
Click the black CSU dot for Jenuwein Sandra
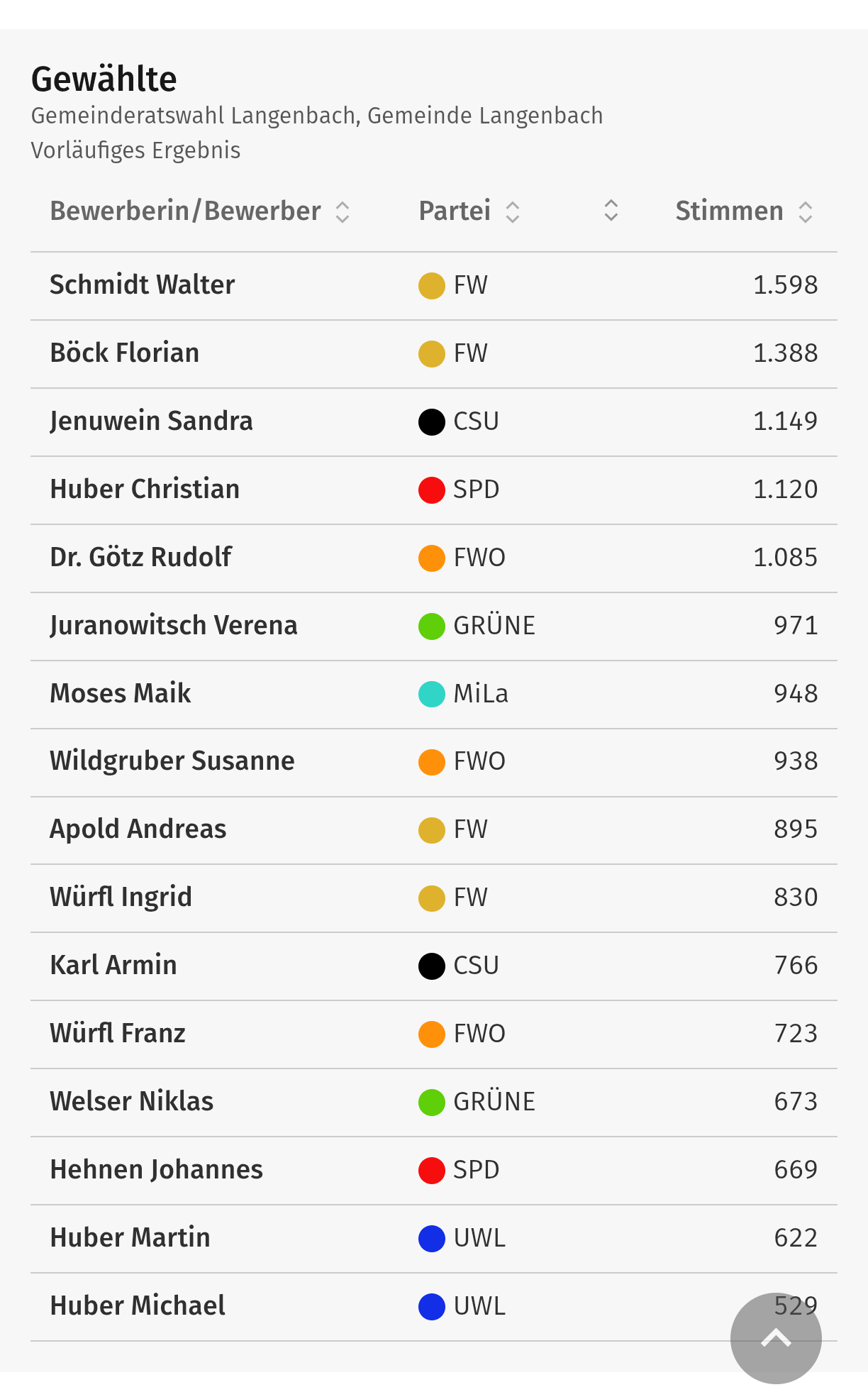(x=431, y=422)
